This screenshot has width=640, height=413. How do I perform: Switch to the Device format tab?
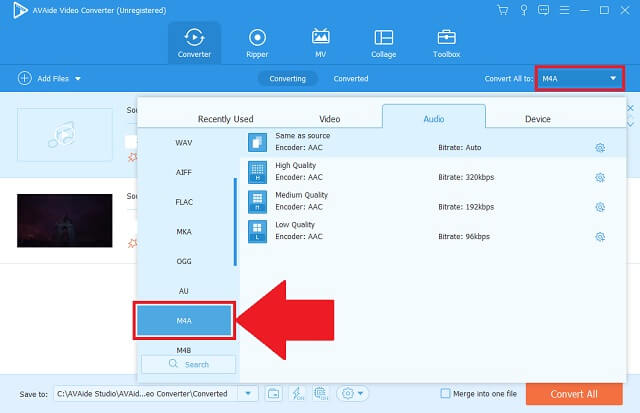coord(538,119)
